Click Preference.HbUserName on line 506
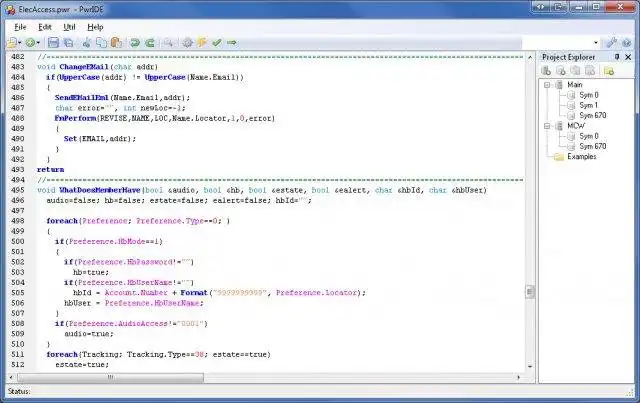 pos(154,303)
